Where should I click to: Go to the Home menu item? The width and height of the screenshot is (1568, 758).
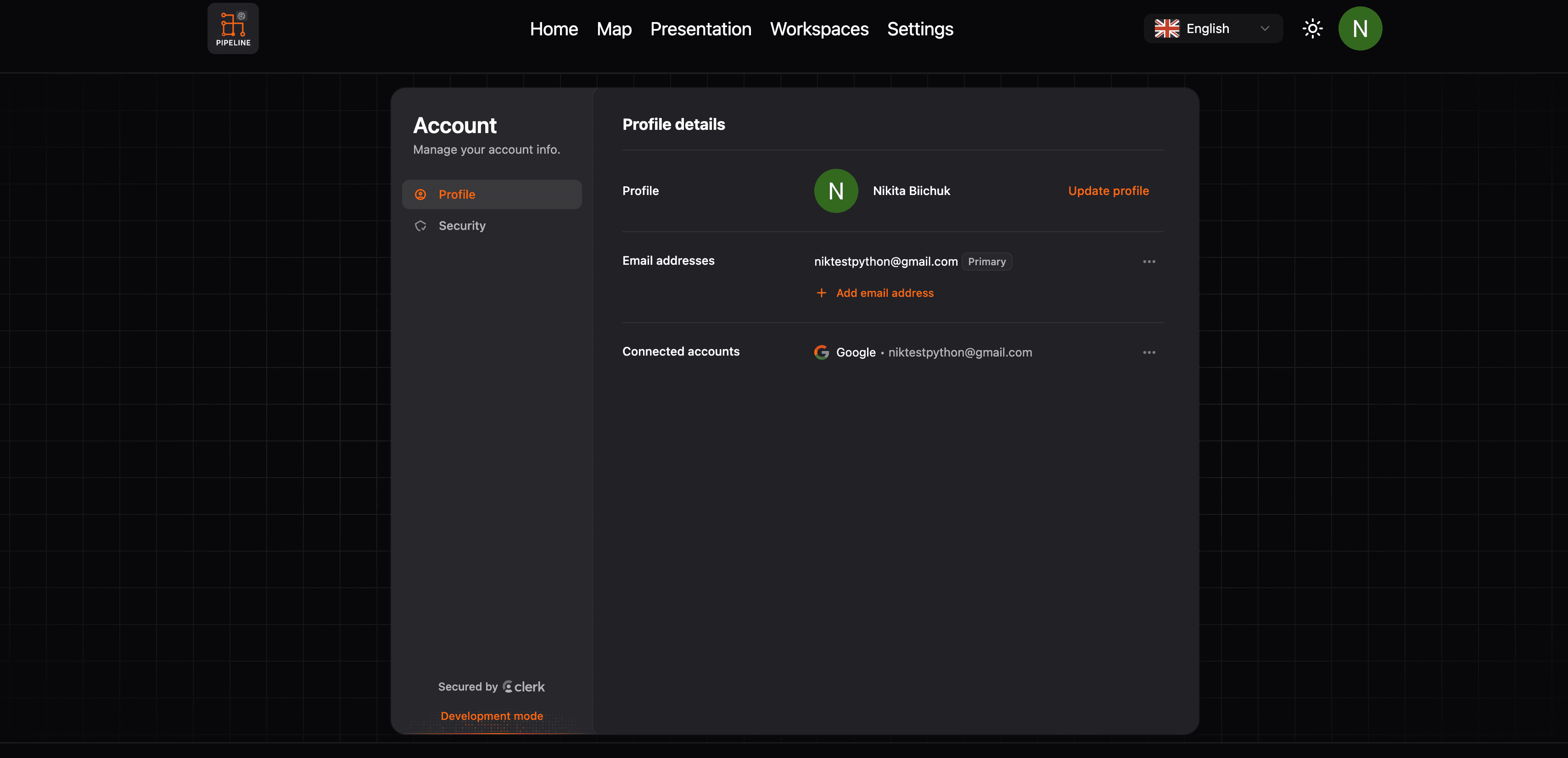(x=553, y=28)
